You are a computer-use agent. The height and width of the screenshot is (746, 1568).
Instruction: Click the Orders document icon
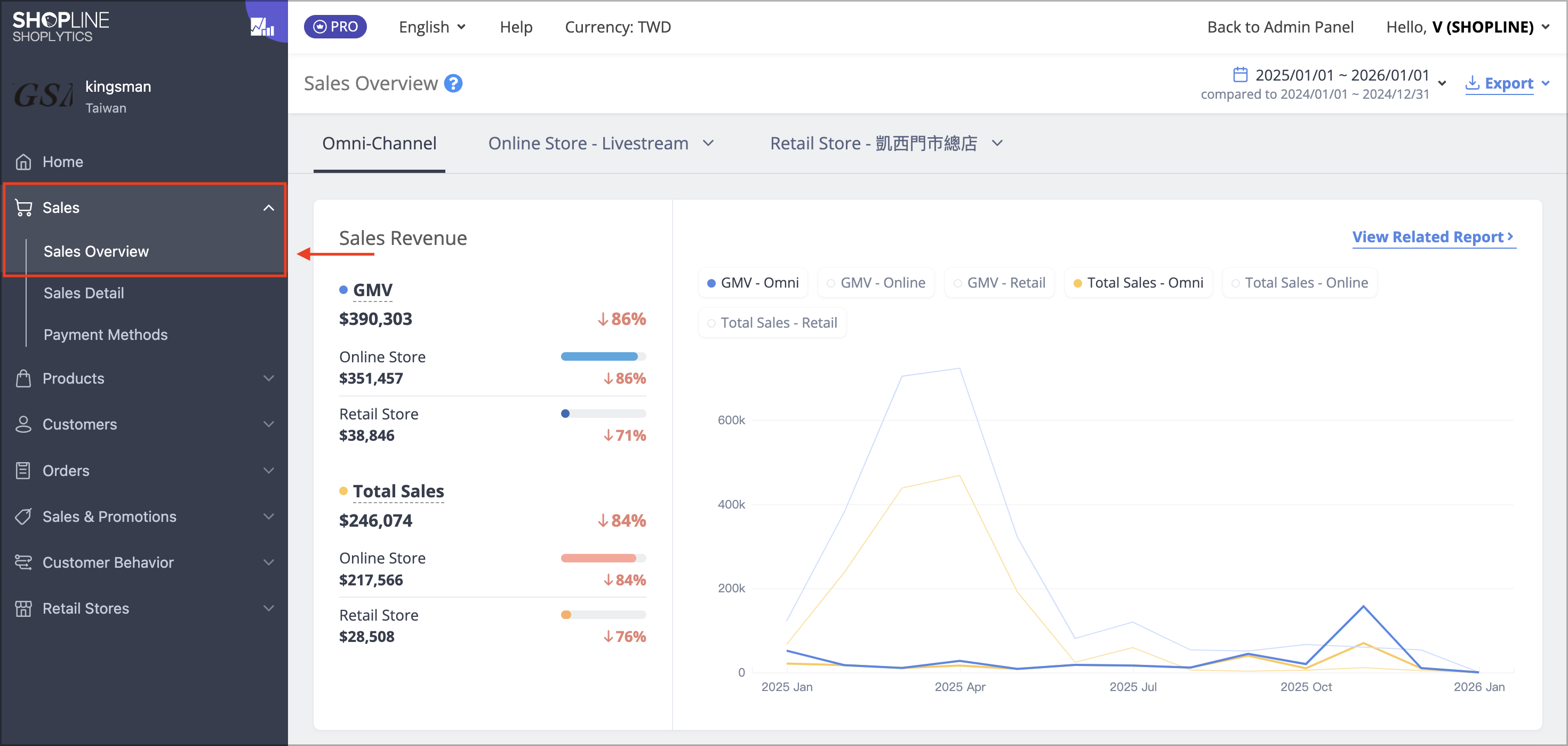pyautogui.click(x=23, y=471)
